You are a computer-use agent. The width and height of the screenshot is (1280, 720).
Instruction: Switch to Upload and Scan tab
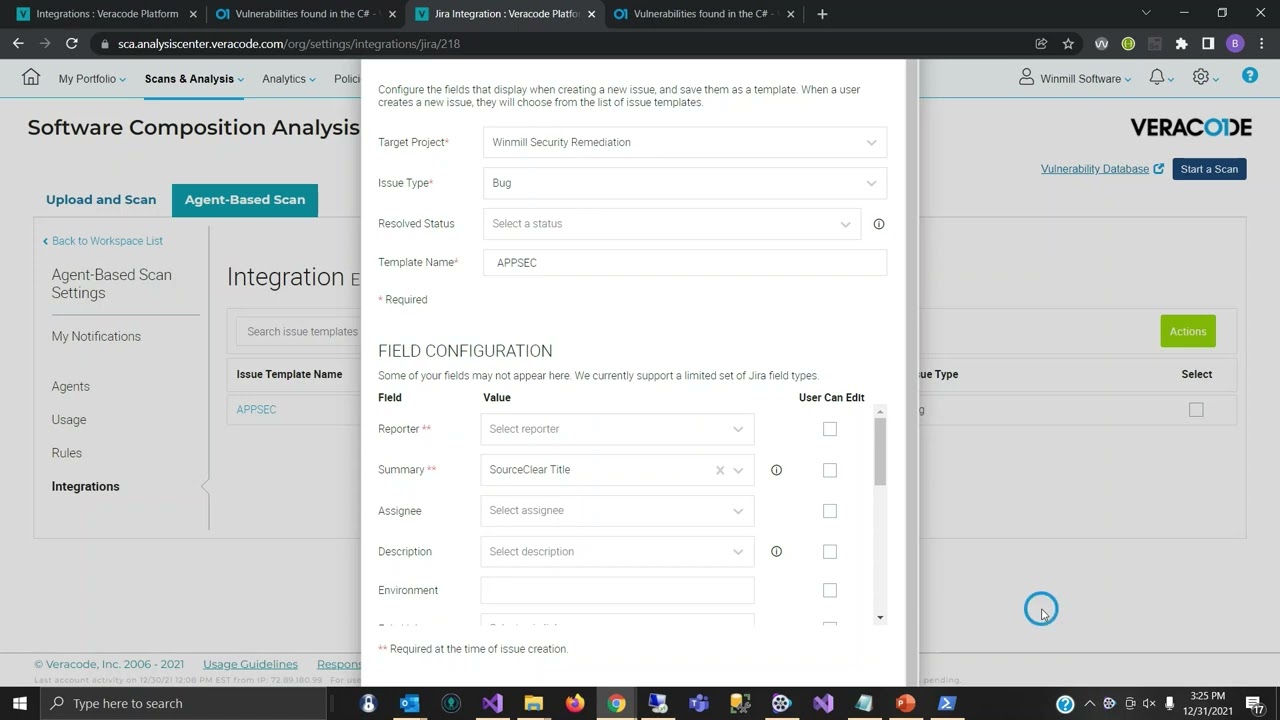coord(101,200)
